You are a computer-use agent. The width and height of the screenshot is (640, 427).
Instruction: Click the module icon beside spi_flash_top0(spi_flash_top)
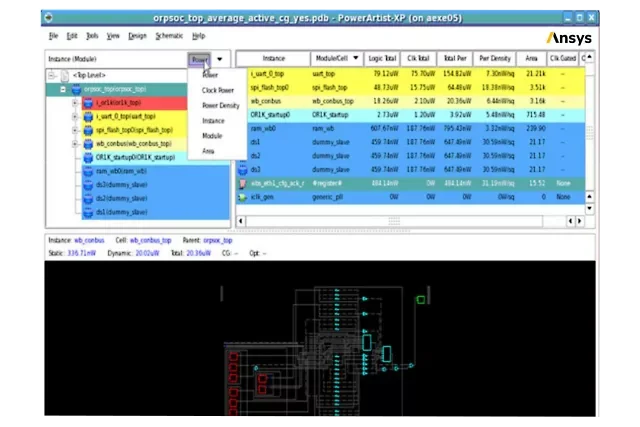coord(88,130)
